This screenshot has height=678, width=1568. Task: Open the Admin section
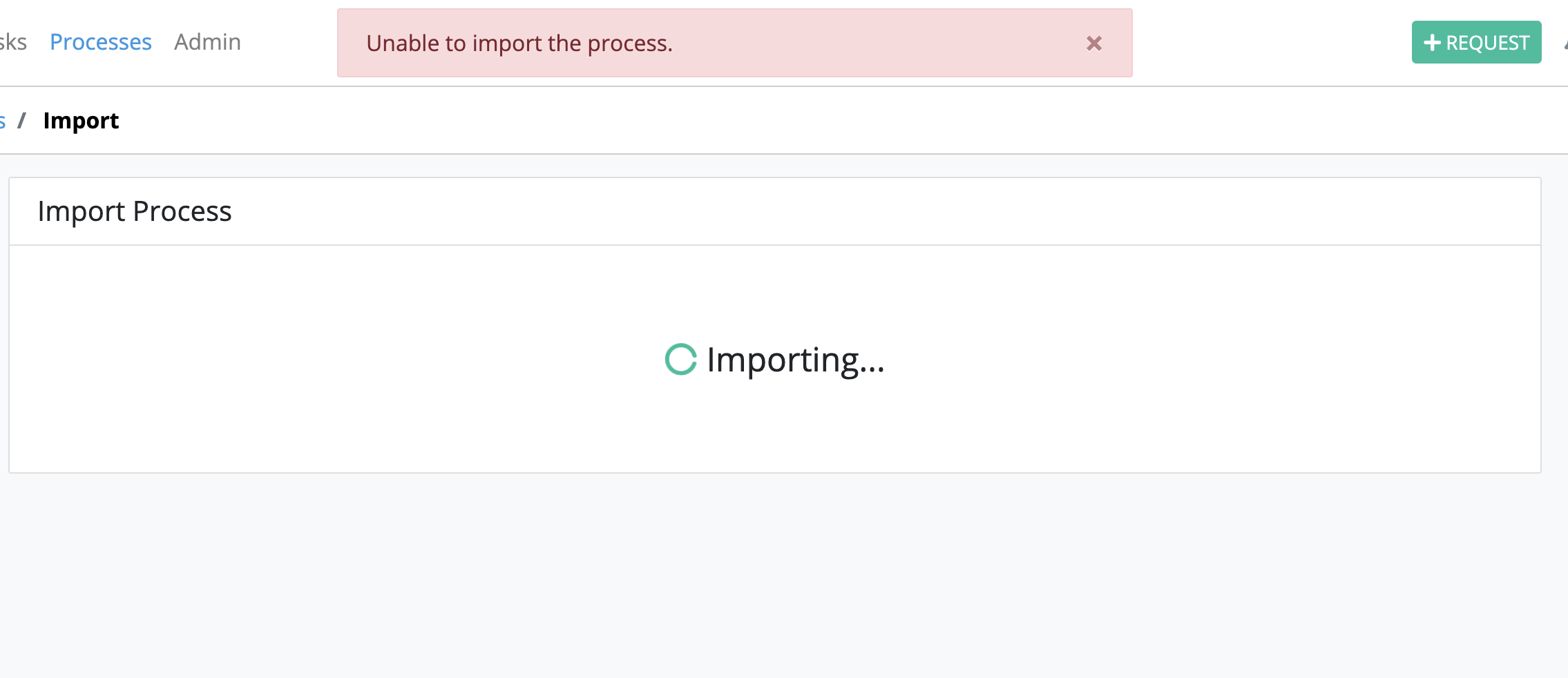point(207,41)
